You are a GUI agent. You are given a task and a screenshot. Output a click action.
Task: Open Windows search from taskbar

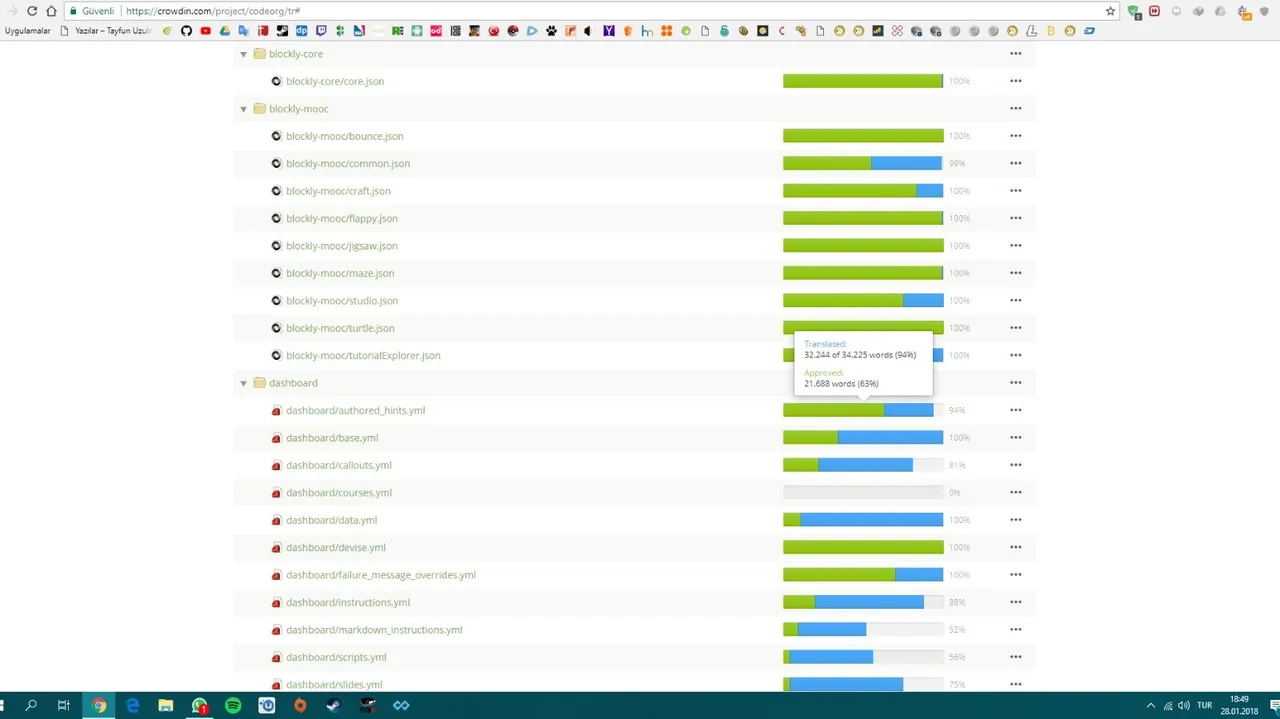[x=31, y=705]
